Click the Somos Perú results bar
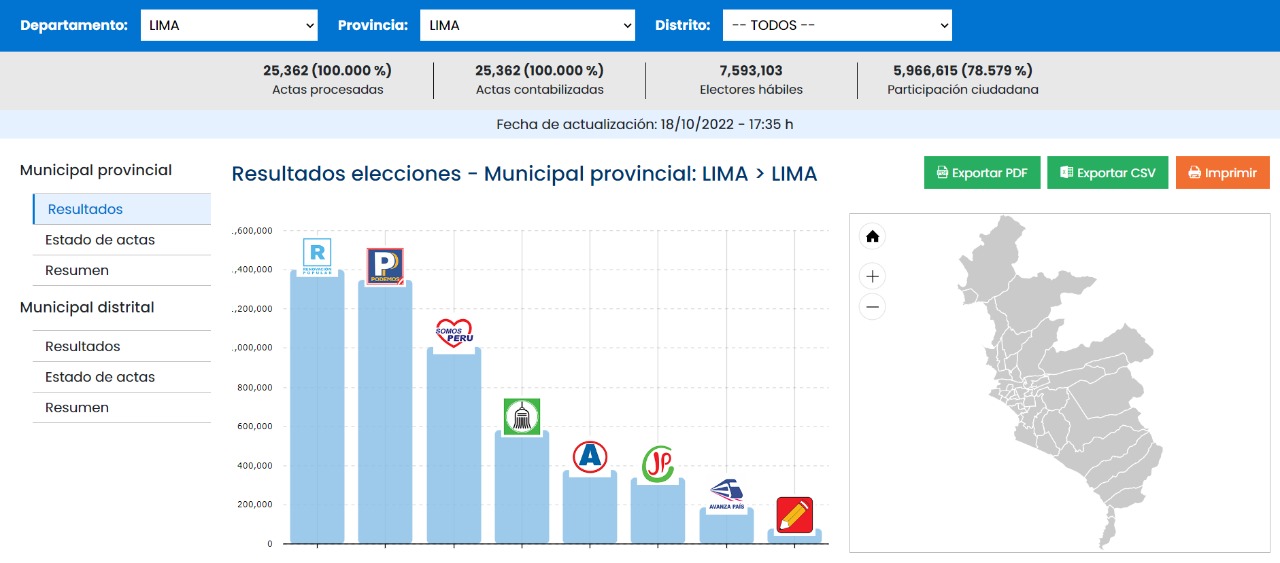The image size is (1280, 563). tap(454, 446)
